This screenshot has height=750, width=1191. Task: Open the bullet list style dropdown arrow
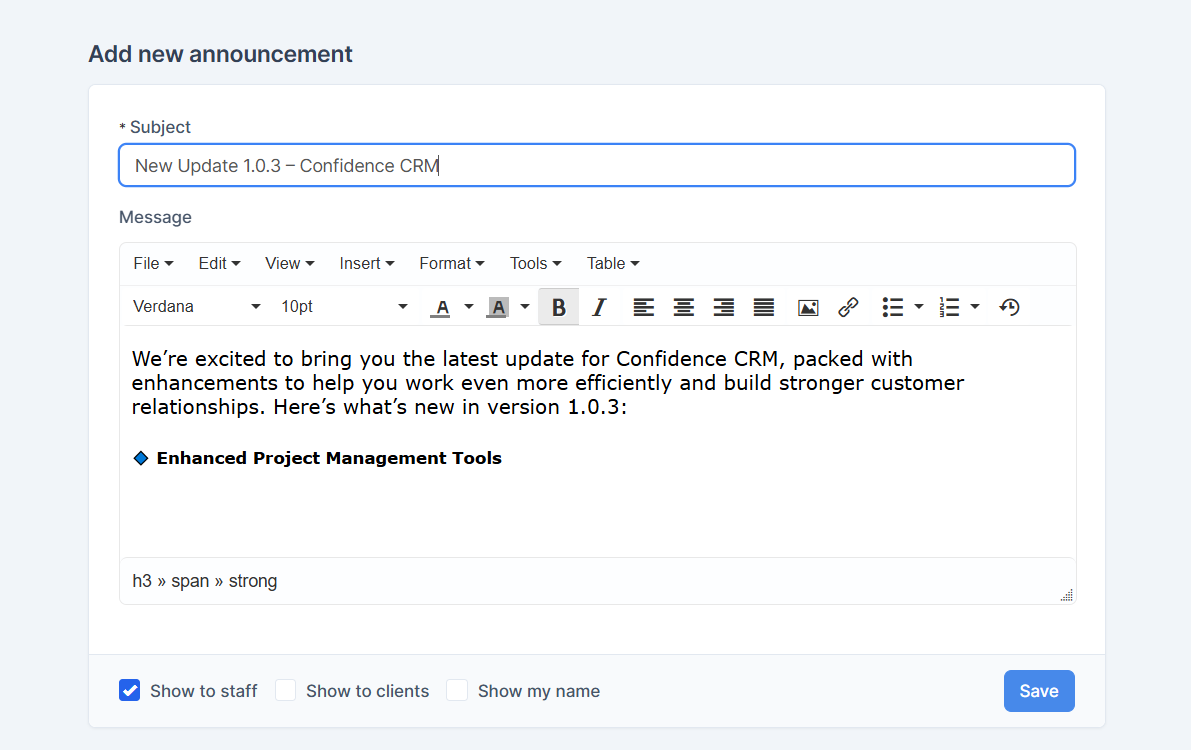(919, 307)
